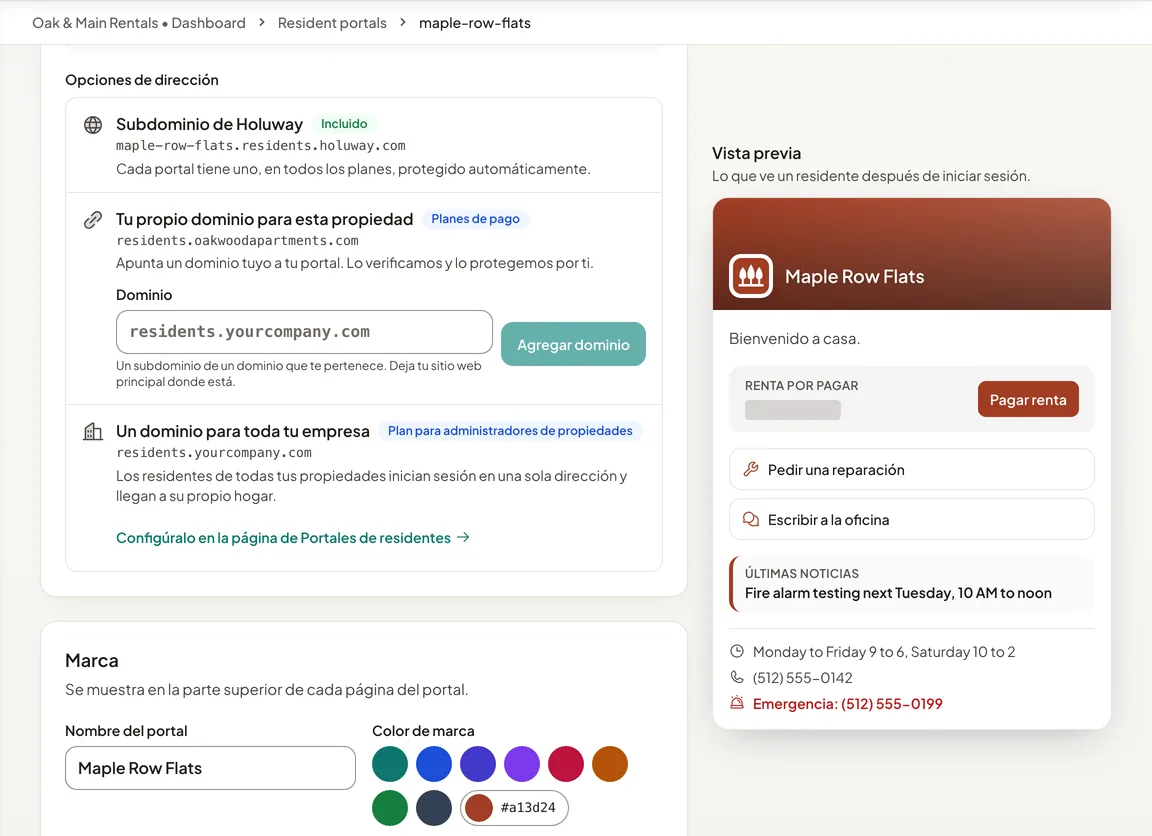Click the Subdominio de Holuway title

click(209, 124)
